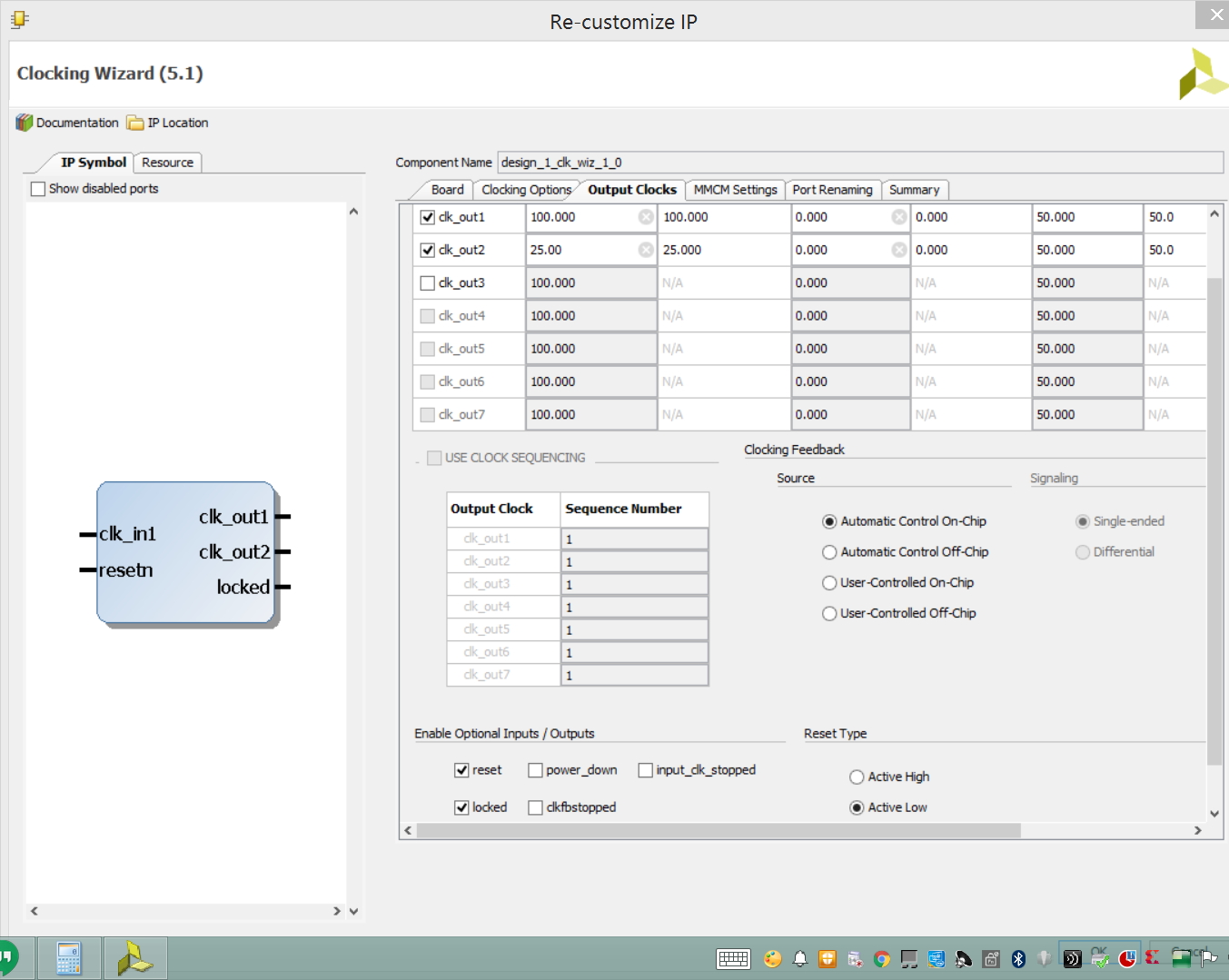Select User-Controlled On-Chip feedback source
1229x980 pixels.
pyautogui.click(x=829, y=583)
